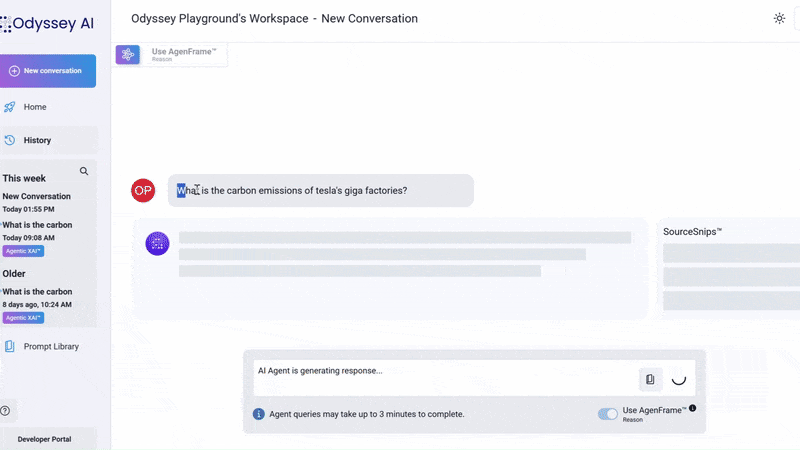The width and height of the screenshot is (800, 450).
Task: Click the AgenFrame purple icon at top
Action: 128,54
